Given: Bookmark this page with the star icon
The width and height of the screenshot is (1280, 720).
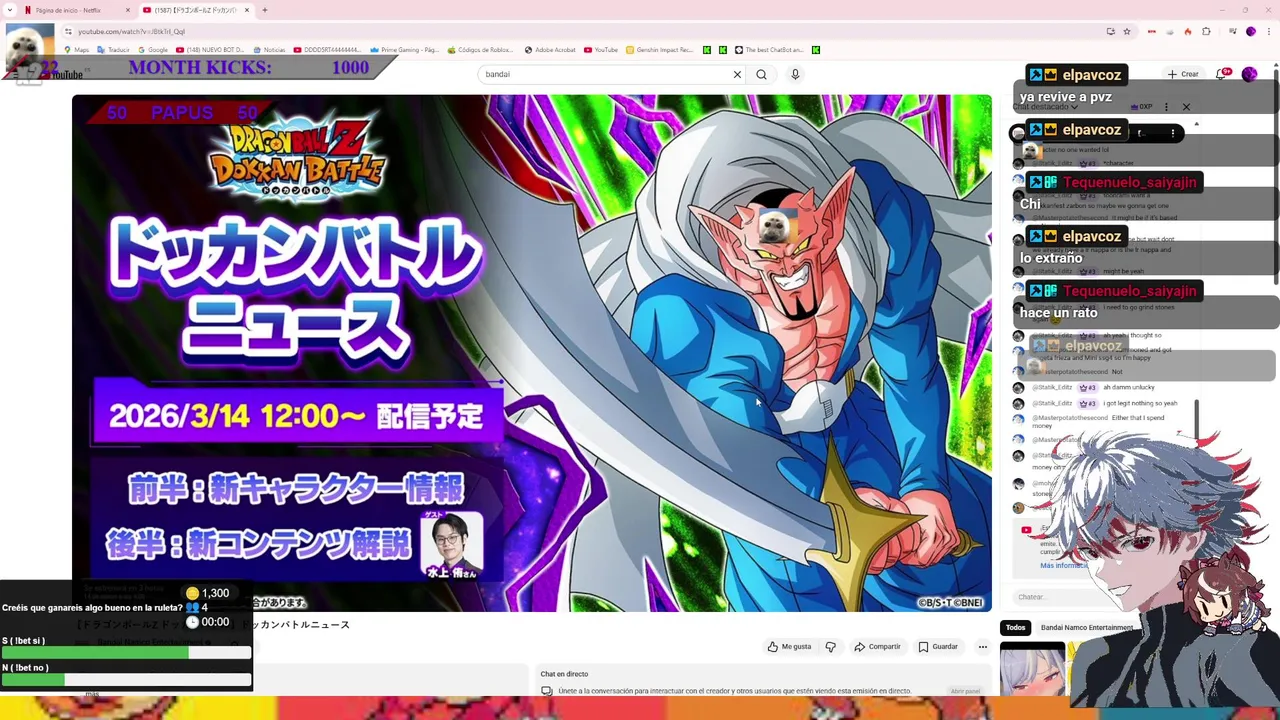Looking at the screenshot, I should (x=1127, y=31).
